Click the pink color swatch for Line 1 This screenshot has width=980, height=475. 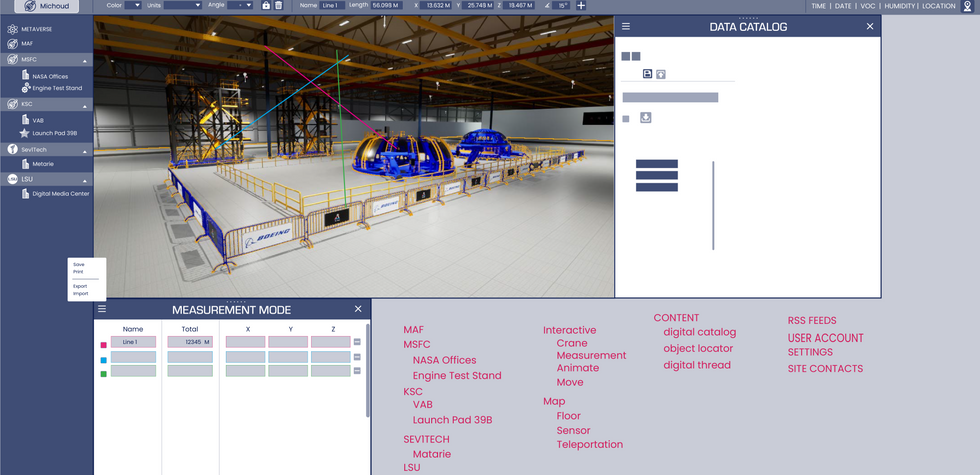104,345
